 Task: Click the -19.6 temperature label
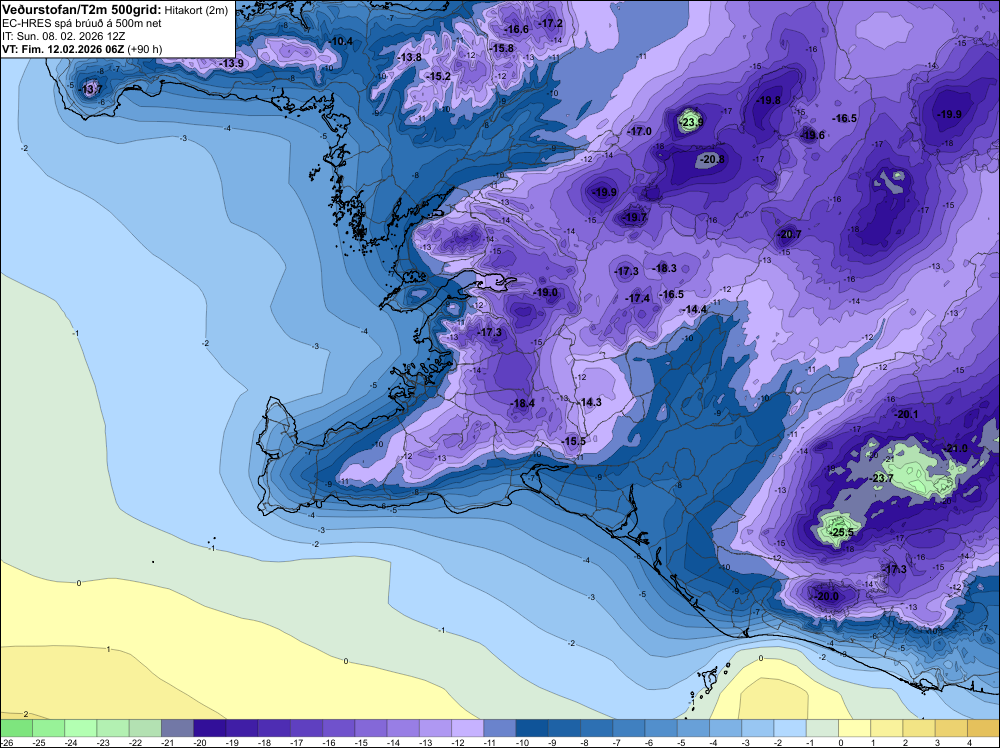pyautogui.click(x=812, y=135)
